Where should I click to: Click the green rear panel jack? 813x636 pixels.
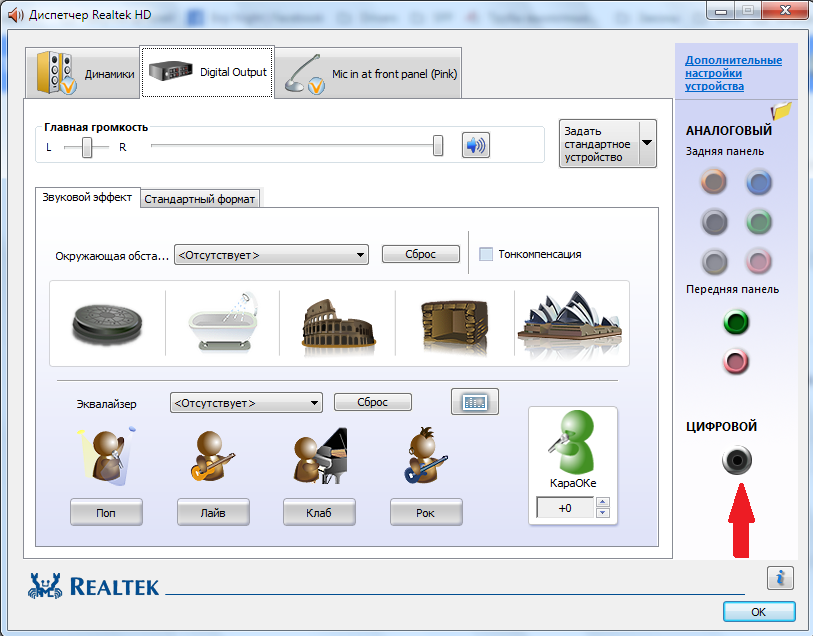coord(759,222)
